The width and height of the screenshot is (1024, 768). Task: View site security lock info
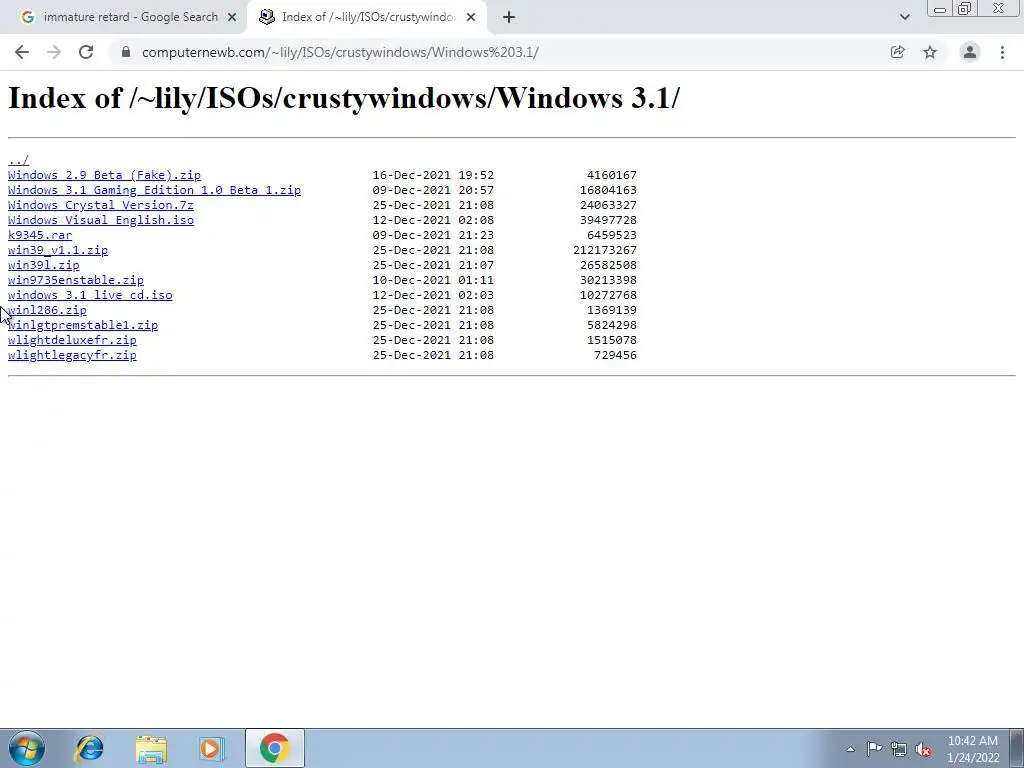(x=126, y=52)
